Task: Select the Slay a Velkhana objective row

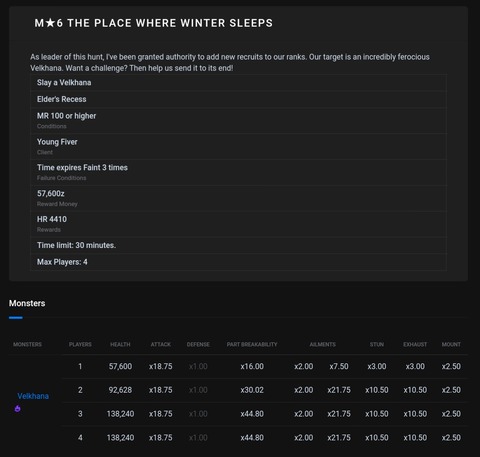Action: pos(238,83)
